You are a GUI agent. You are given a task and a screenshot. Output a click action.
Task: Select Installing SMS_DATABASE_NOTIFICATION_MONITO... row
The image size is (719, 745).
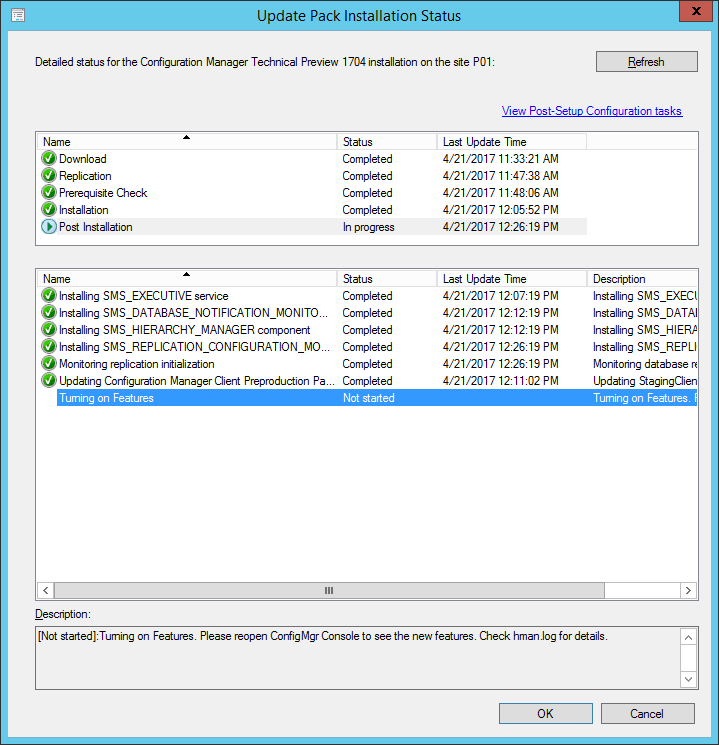coord(367,313)
